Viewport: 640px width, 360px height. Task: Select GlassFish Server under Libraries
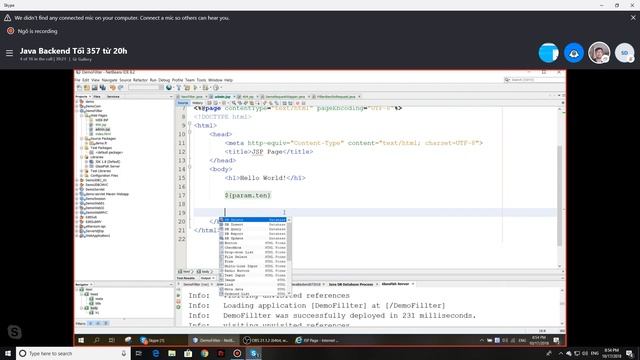point(108,166)
